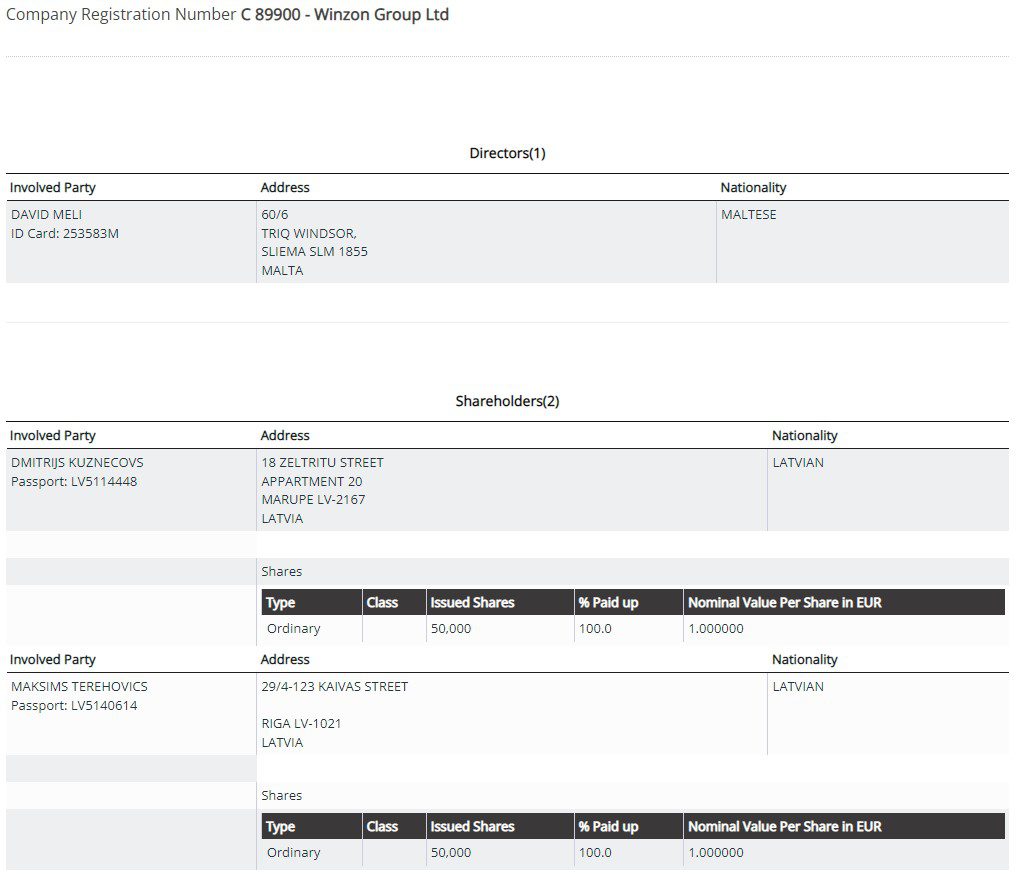
Task: Click the Nationality column header
Action: pos(752,187)
